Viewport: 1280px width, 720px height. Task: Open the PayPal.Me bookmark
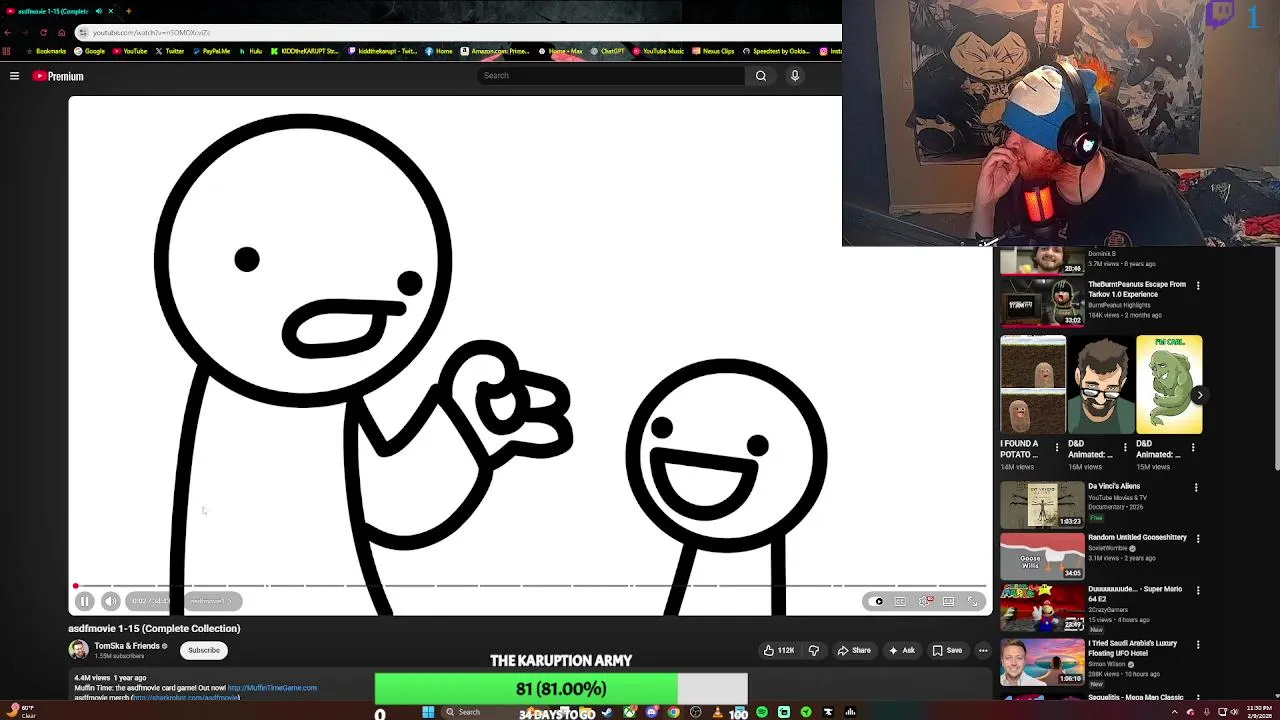212,51
